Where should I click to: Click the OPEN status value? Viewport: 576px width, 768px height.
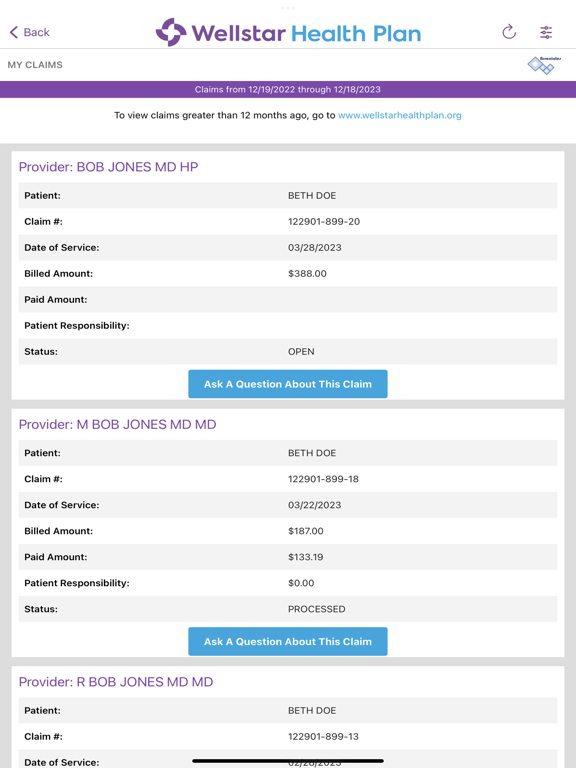301,352
